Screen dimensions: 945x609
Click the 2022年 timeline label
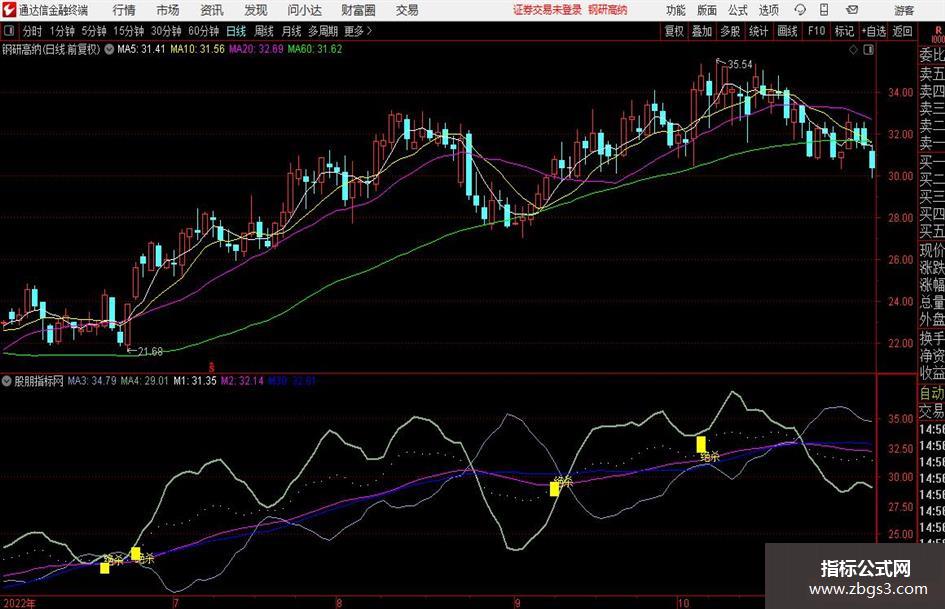point(19,603)
